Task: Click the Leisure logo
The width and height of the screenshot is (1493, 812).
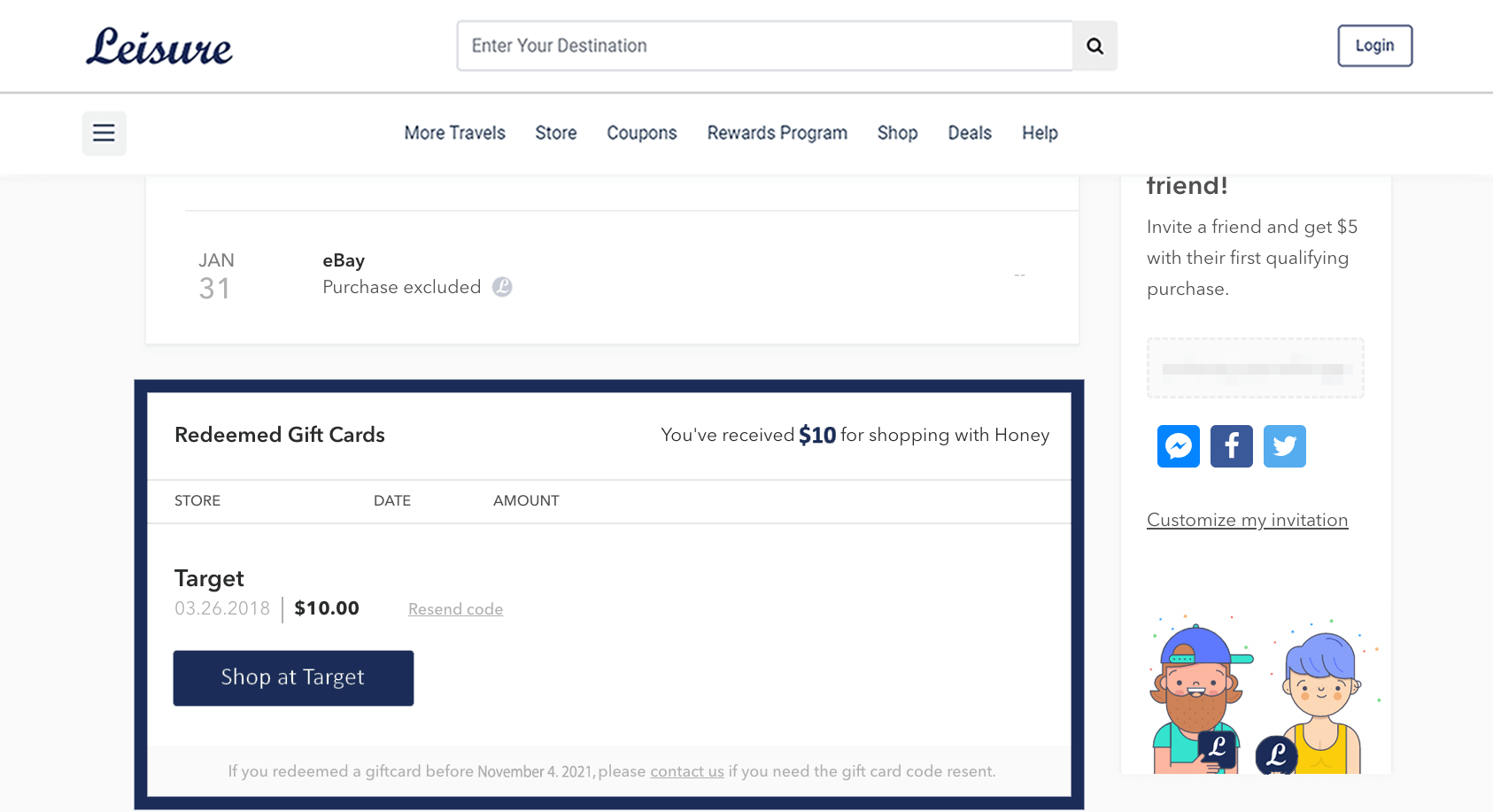Action: point(159,46)
